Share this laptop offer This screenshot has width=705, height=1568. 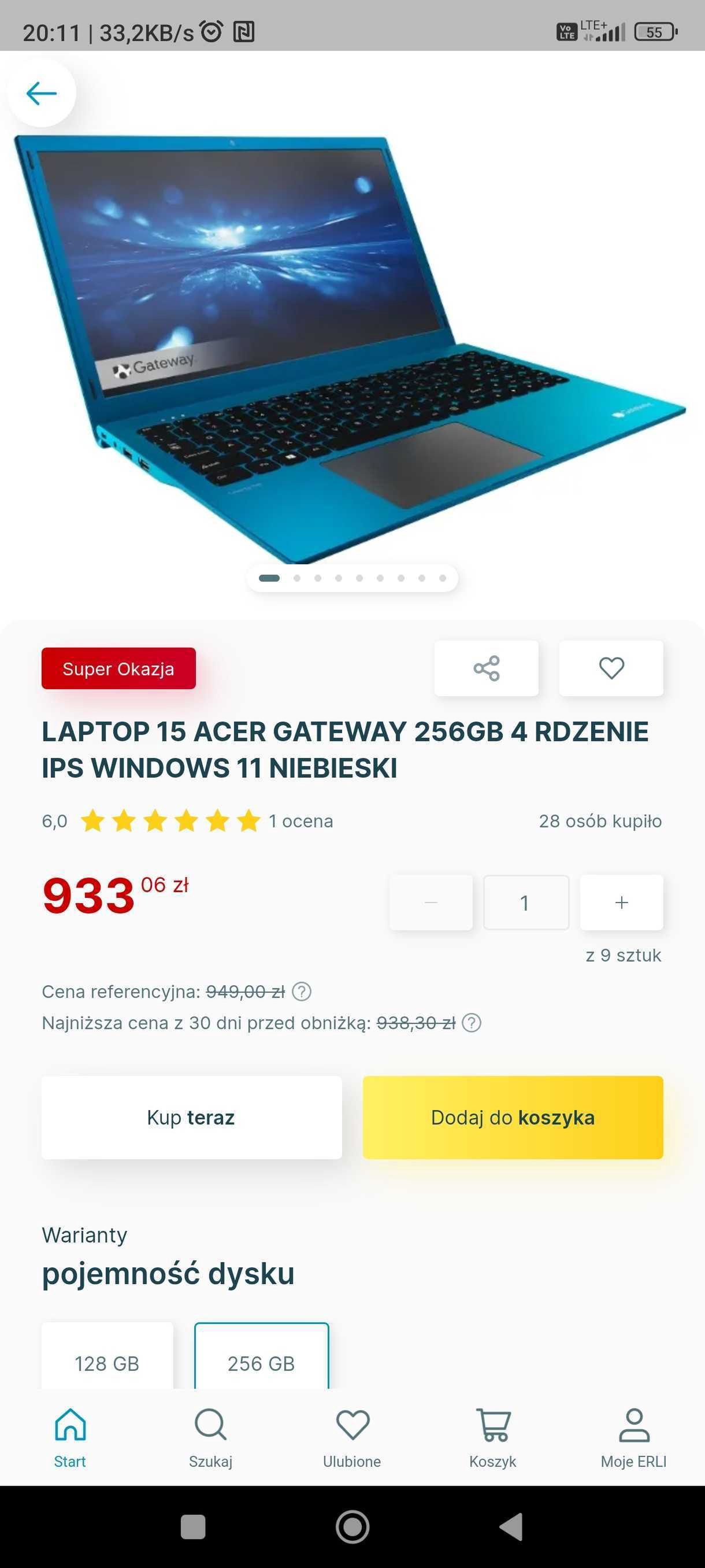coord(486,668)
